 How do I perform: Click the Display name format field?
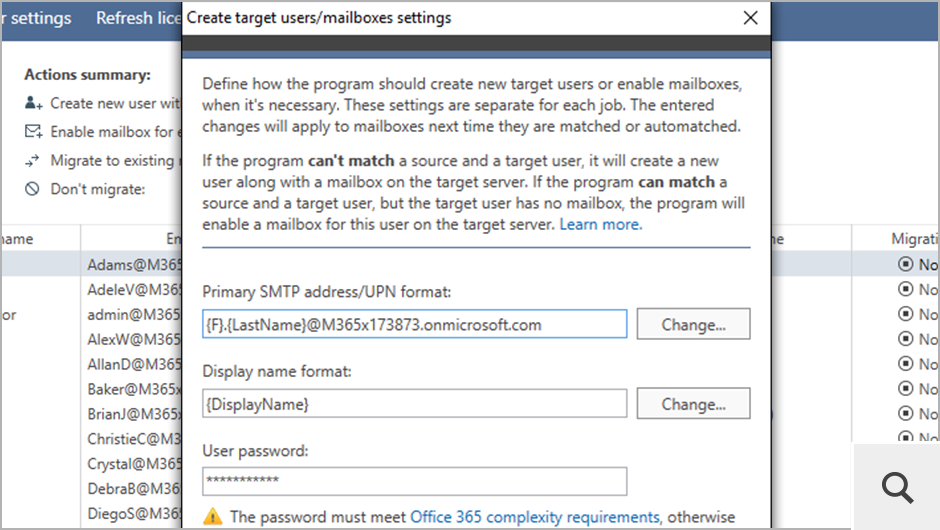tap(414, 403)
